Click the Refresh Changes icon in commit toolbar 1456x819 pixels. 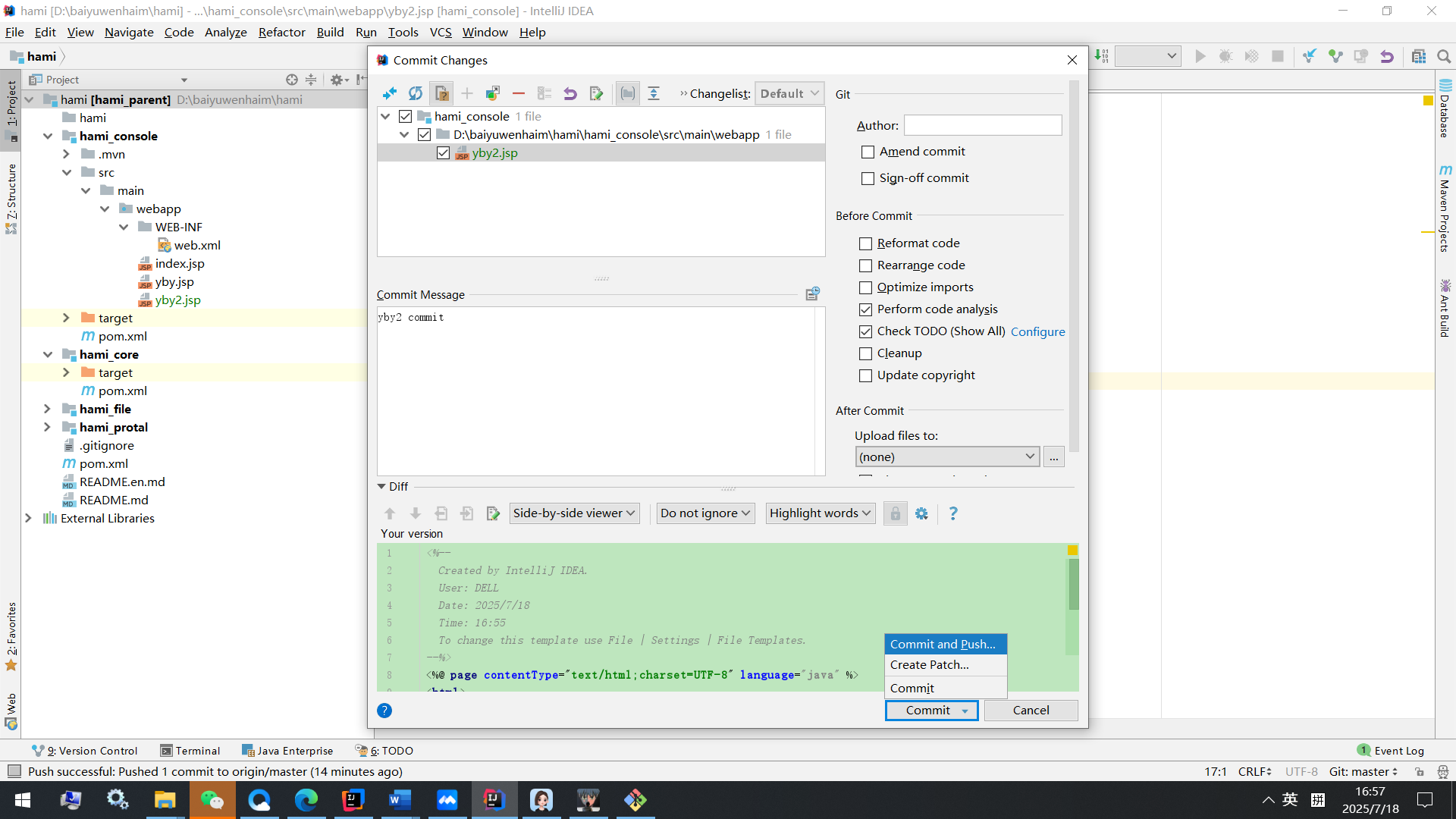point(416,93)
